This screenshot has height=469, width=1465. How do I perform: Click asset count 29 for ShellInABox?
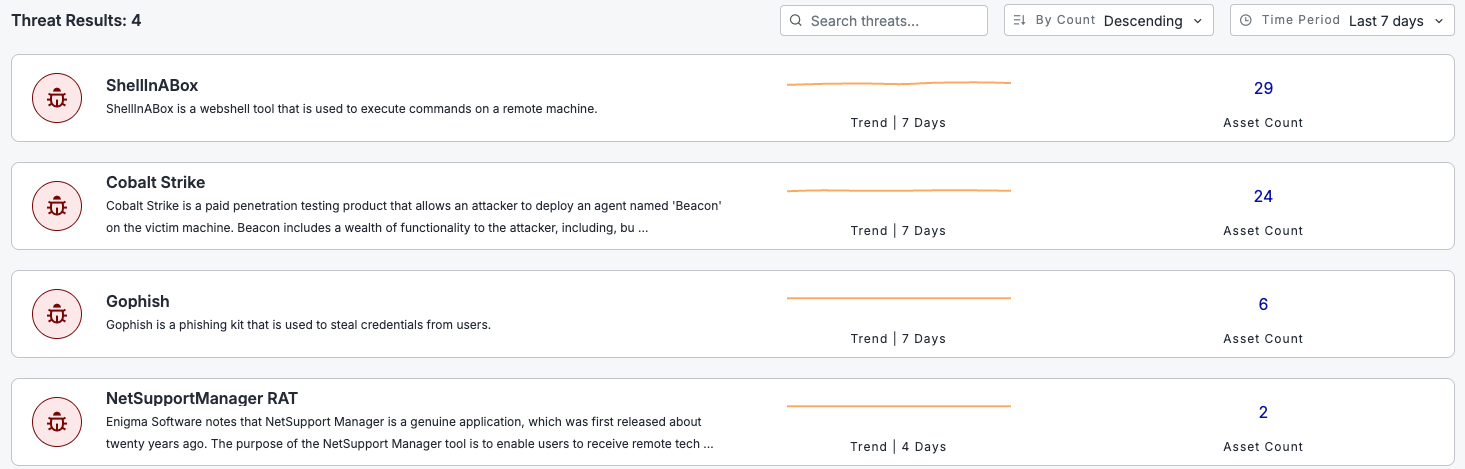(x=1263, y=89)
